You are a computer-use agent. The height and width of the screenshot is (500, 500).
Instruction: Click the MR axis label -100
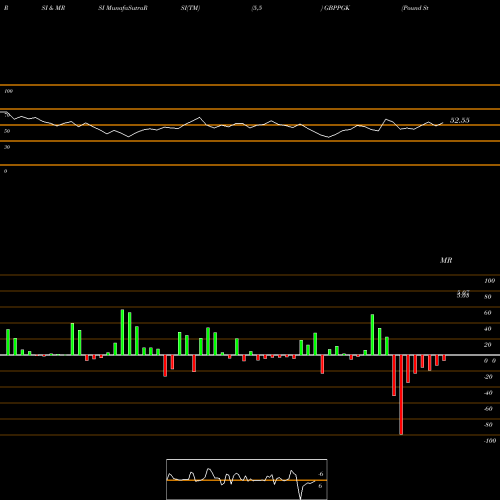pos(490,441)
